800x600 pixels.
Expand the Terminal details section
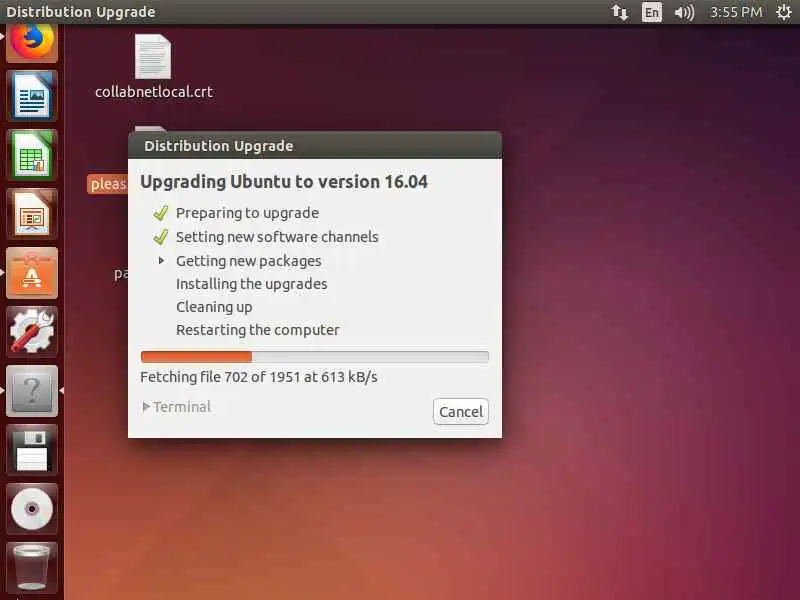tap(177, 407)
